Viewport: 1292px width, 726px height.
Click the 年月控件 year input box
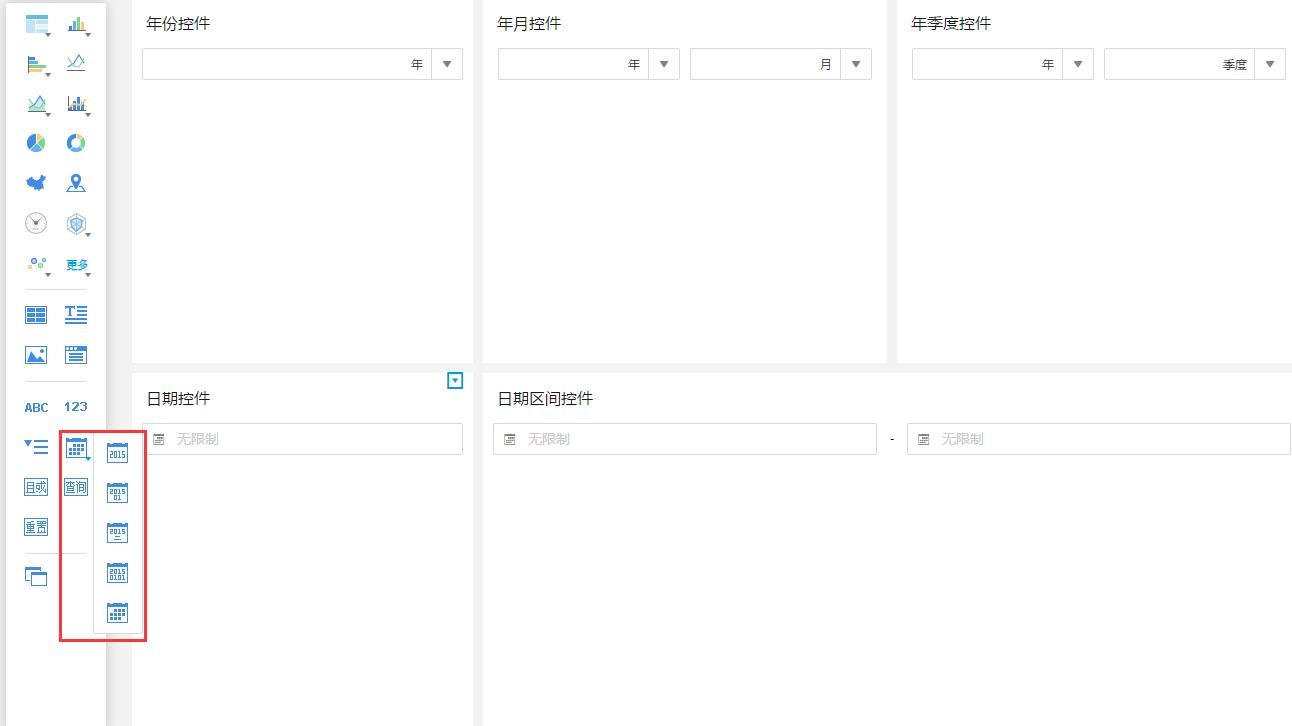[574, 64]
